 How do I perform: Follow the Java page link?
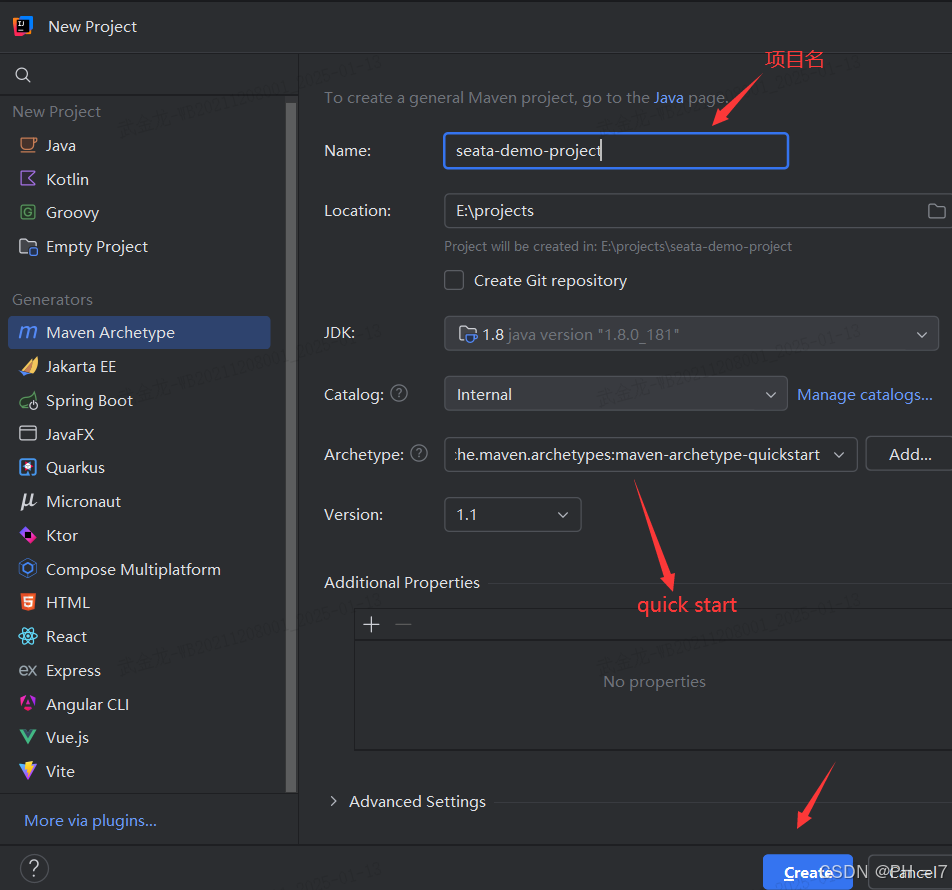click(x=668, y=98)
